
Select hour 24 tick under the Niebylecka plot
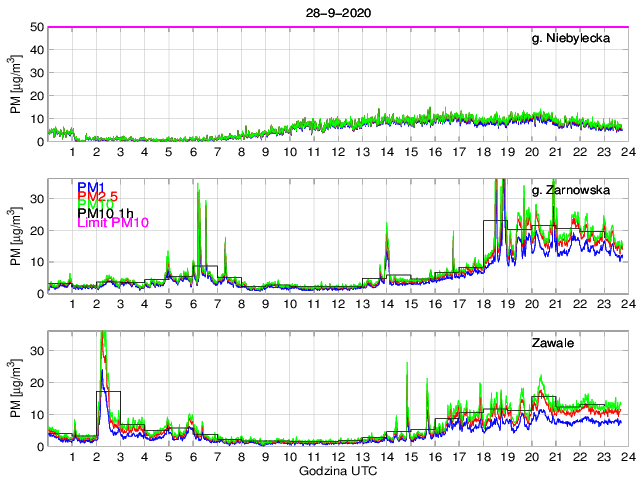627,154
